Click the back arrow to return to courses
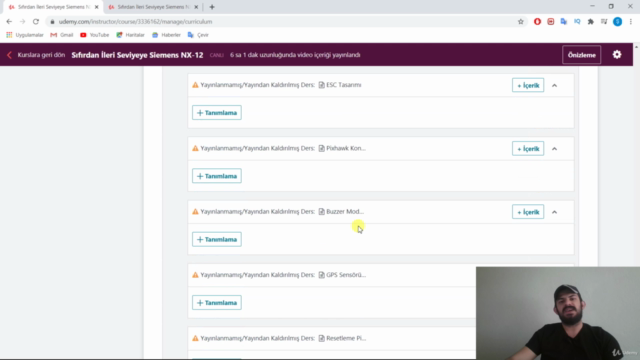Viewport: 640px width, 360px height. [9, 55]
